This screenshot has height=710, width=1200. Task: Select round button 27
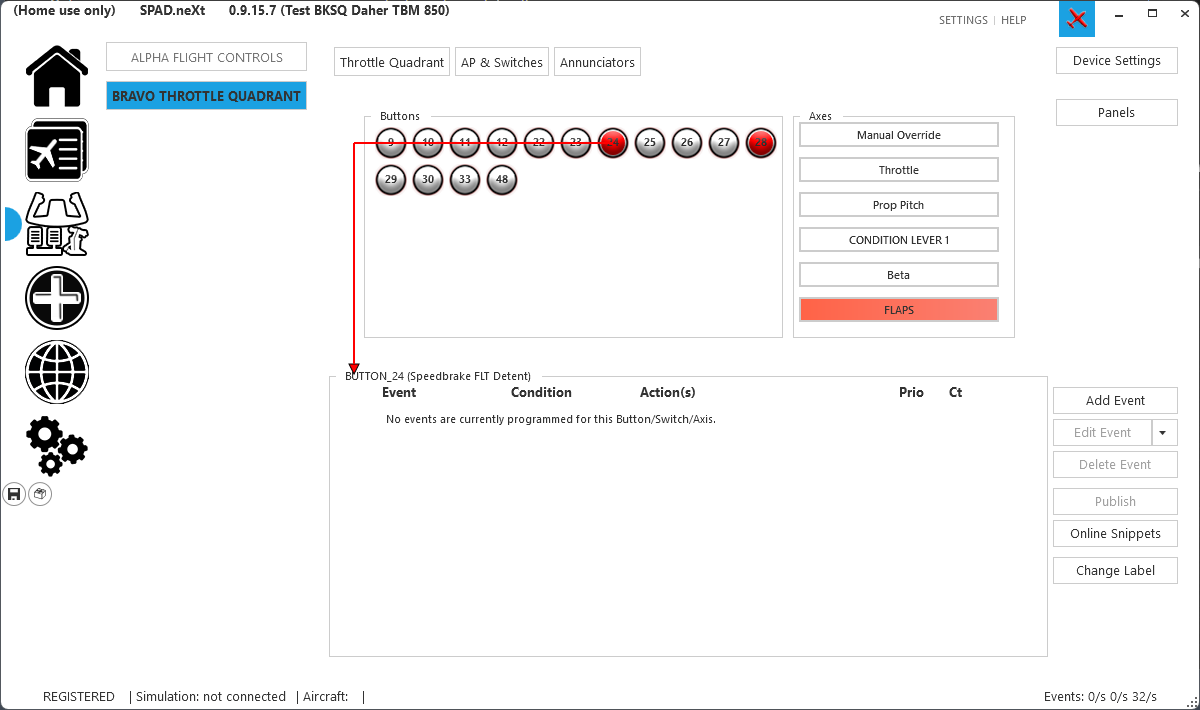[724, 143]
